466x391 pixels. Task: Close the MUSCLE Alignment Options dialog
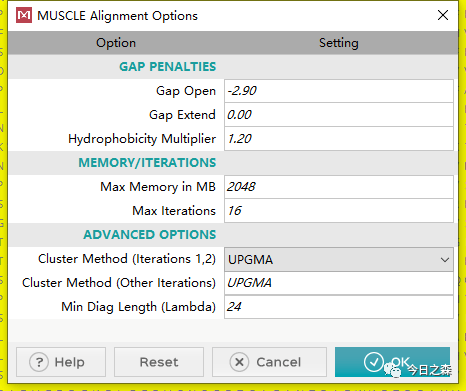tap(443, 15)
